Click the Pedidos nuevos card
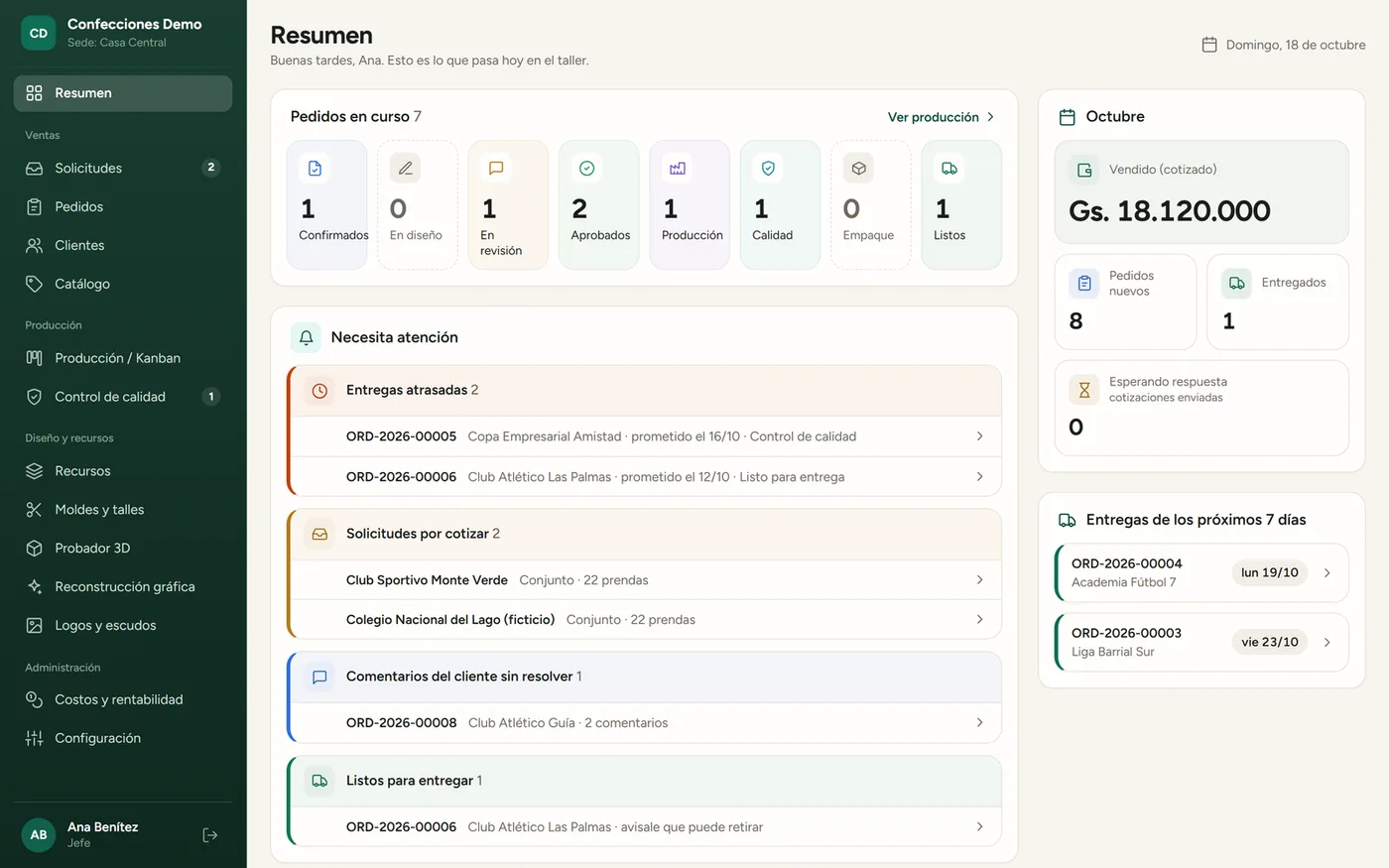Viewport: 1389px width, 868px height. [x=1125, y=302]
